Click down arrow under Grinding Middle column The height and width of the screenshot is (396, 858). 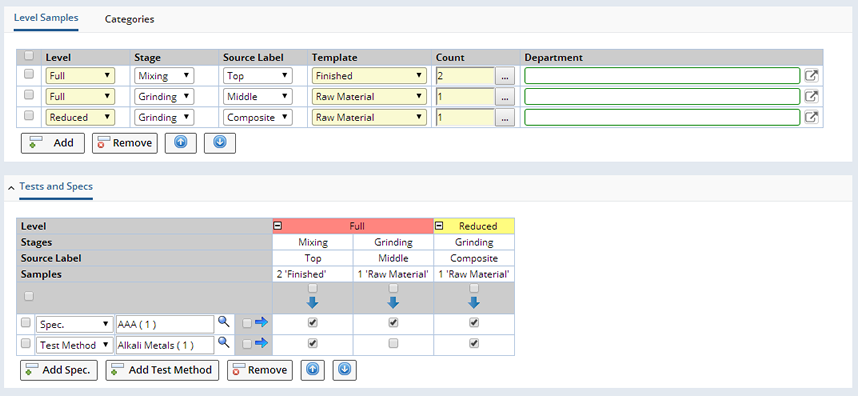pos(393,303)
